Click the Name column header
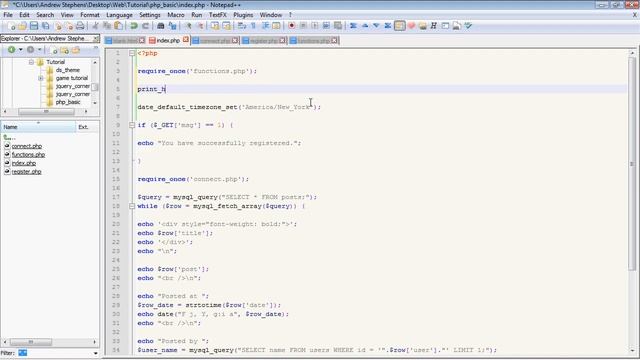The image size is (640, 360). [x=38, y=127]
